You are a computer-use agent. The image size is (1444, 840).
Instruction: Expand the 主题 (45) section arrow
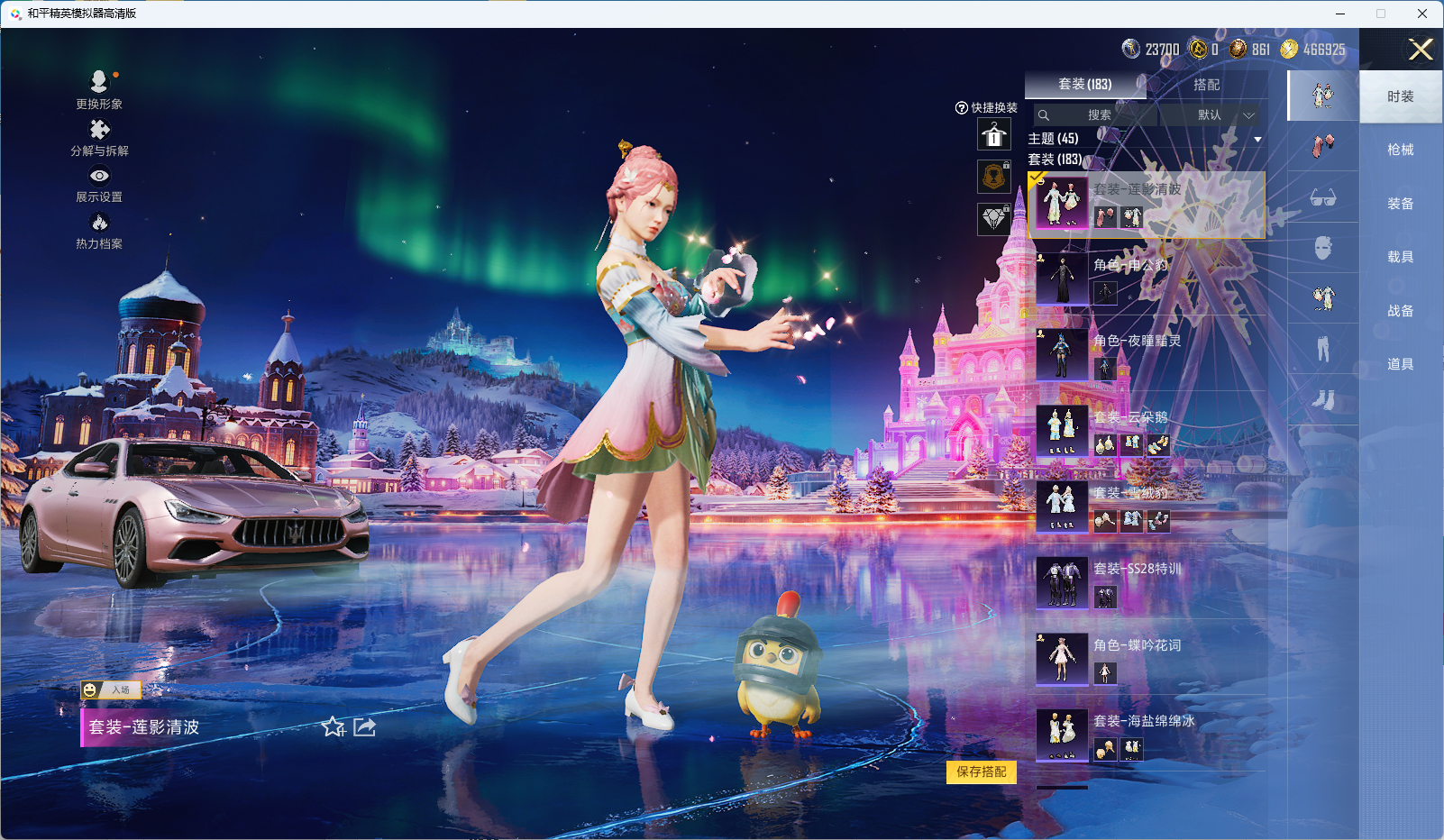tap(1257, 139)
